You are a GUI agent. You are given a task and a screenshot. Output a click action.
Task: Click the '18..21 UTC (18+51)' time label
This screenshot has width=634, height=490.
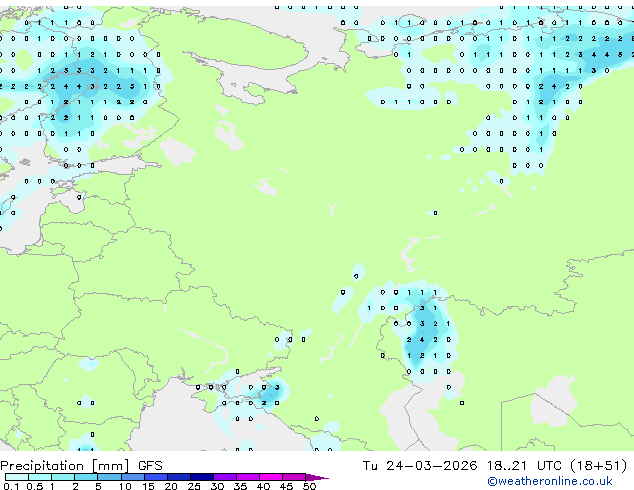tap(557, 466)
